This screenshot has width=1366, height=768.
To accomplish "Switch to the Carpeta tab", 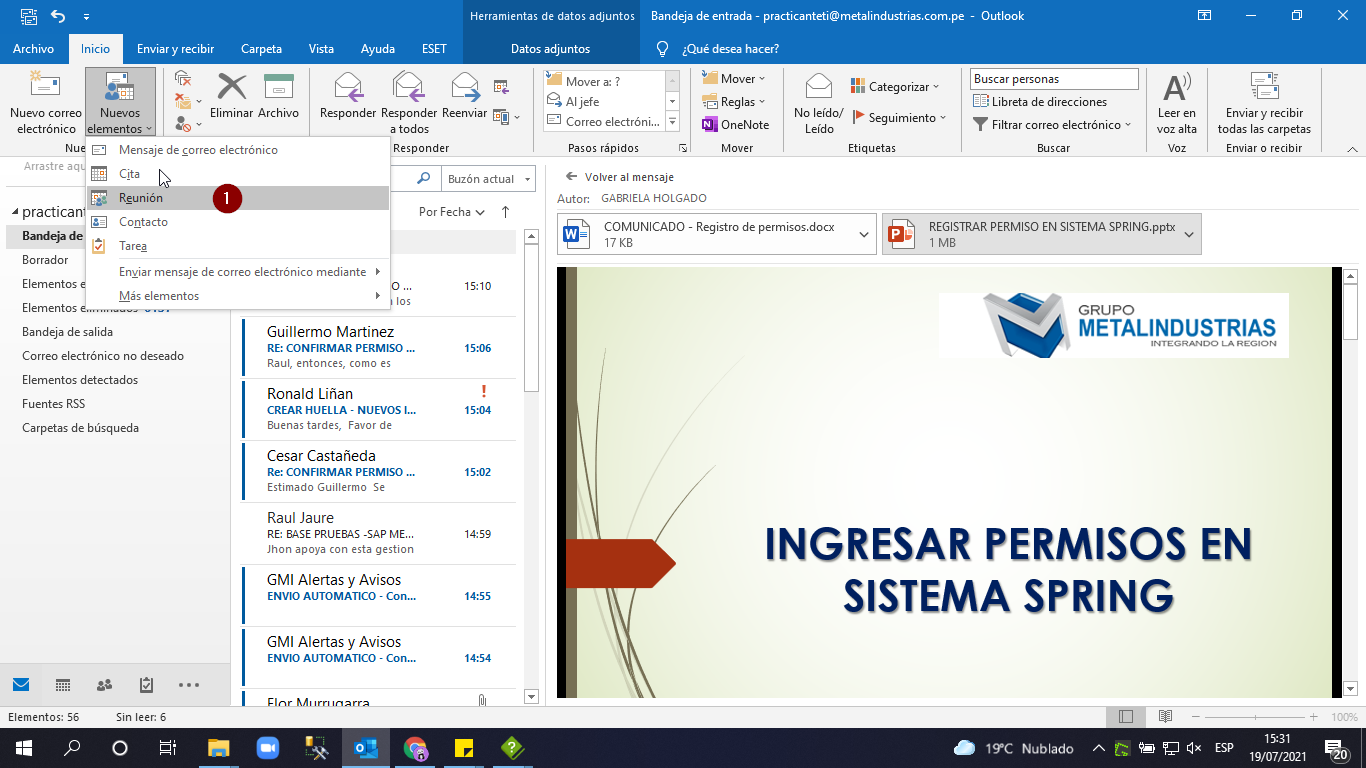I will (x=261, y=49).
